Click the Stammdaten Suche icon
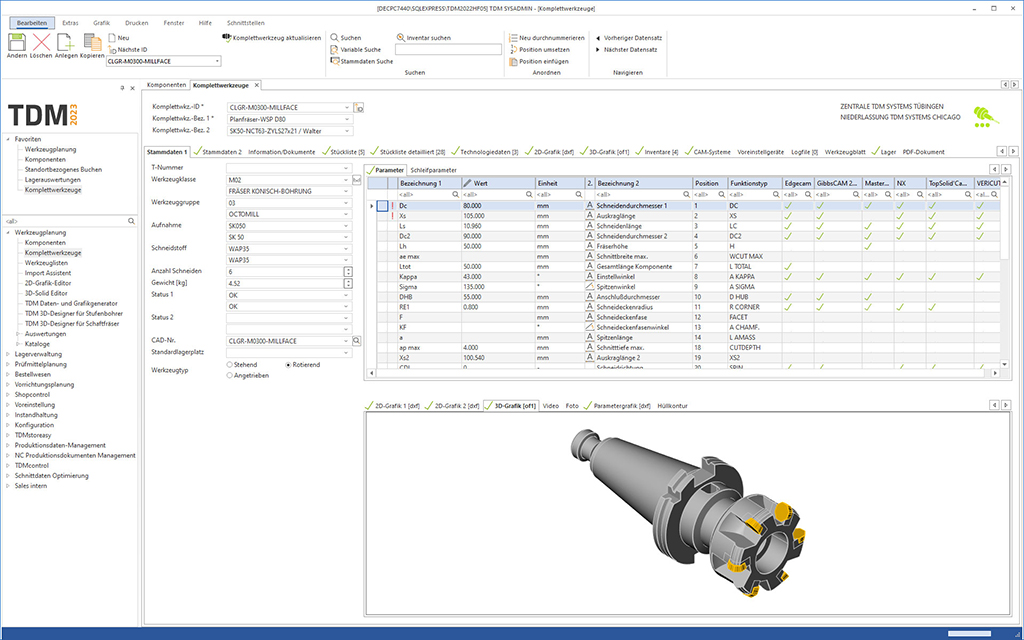Screen dimensions: 1024x640 pos(335,61)
